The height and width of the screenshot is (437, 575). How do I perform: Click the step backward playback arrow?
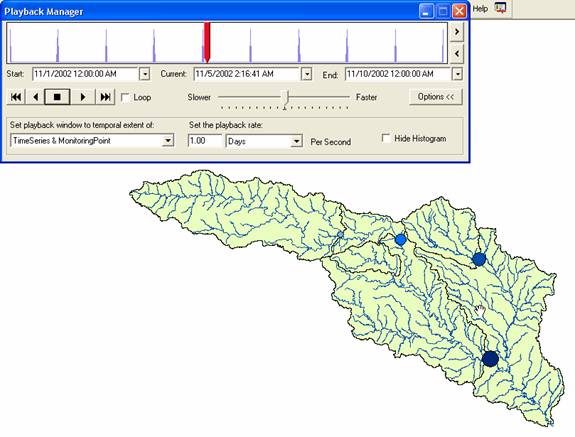click(36, 97)
